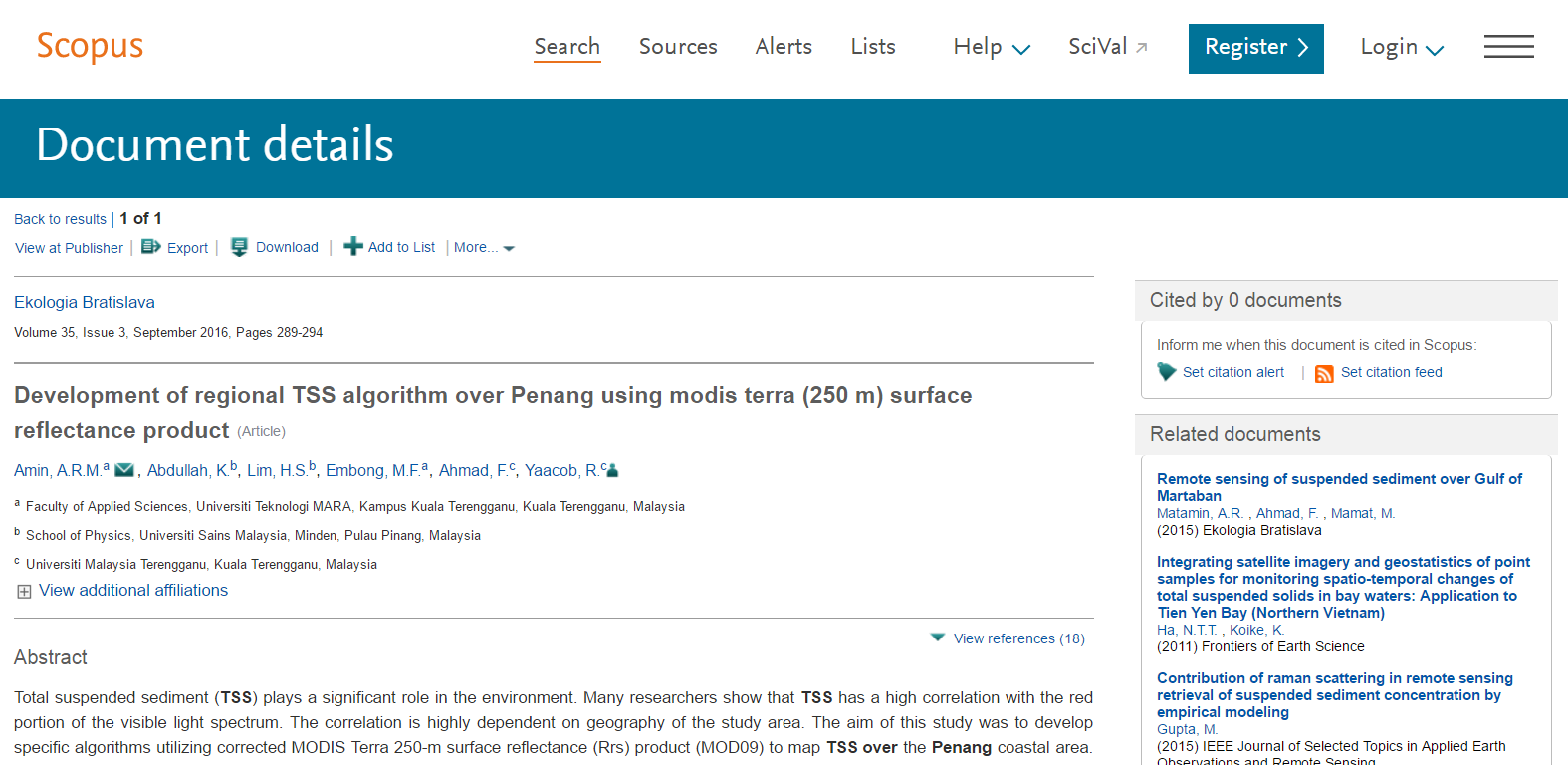Click the Add to List plus icon

[x=353, y=246]
